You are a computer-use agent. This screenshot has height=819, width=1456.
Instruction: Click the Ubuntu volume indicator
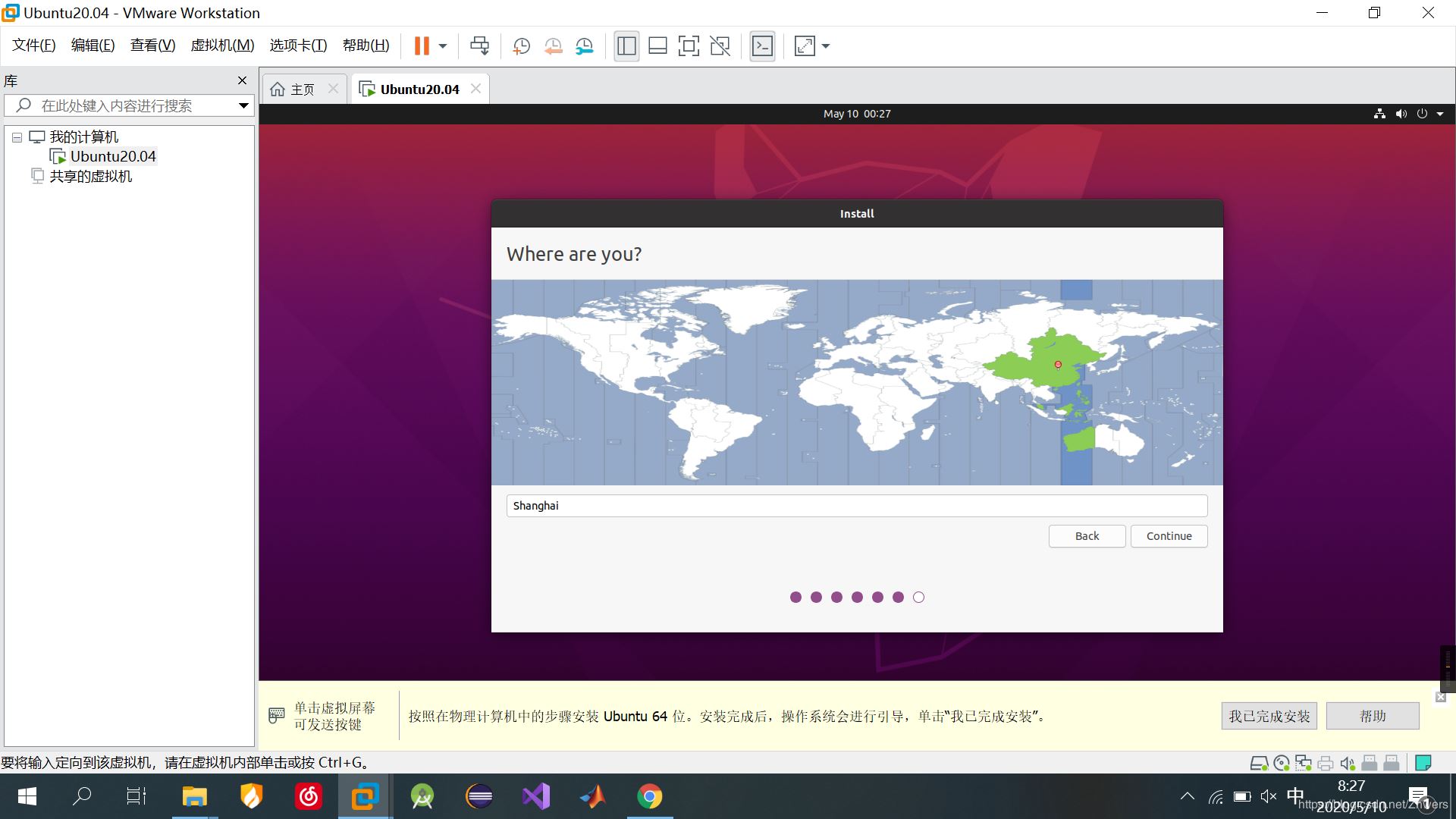pyautogui.click(x=1401, y=114)
